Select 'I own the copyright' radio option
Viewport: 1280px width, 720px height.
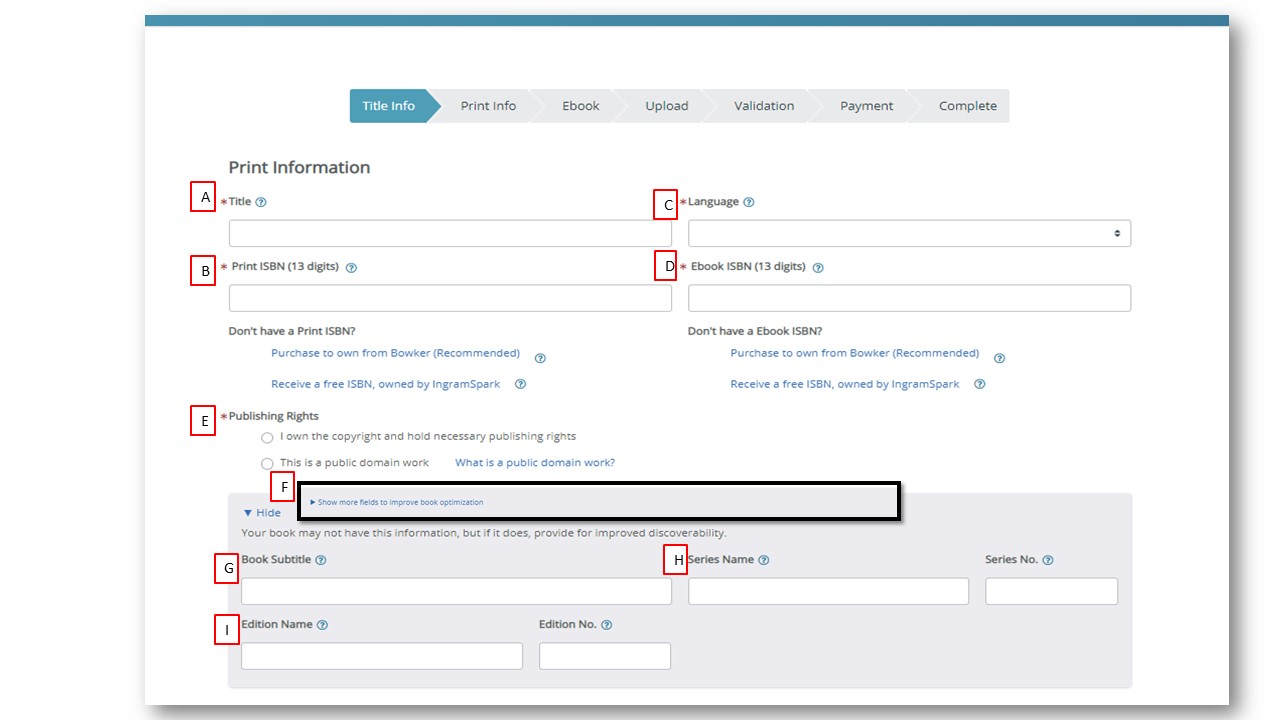click(x=267, y=438)
